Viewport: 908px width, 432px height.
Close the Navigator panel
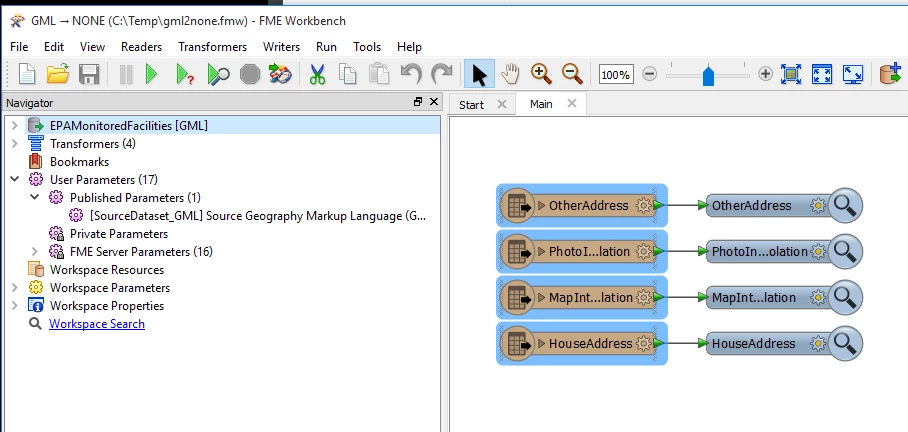pos(434,102)
